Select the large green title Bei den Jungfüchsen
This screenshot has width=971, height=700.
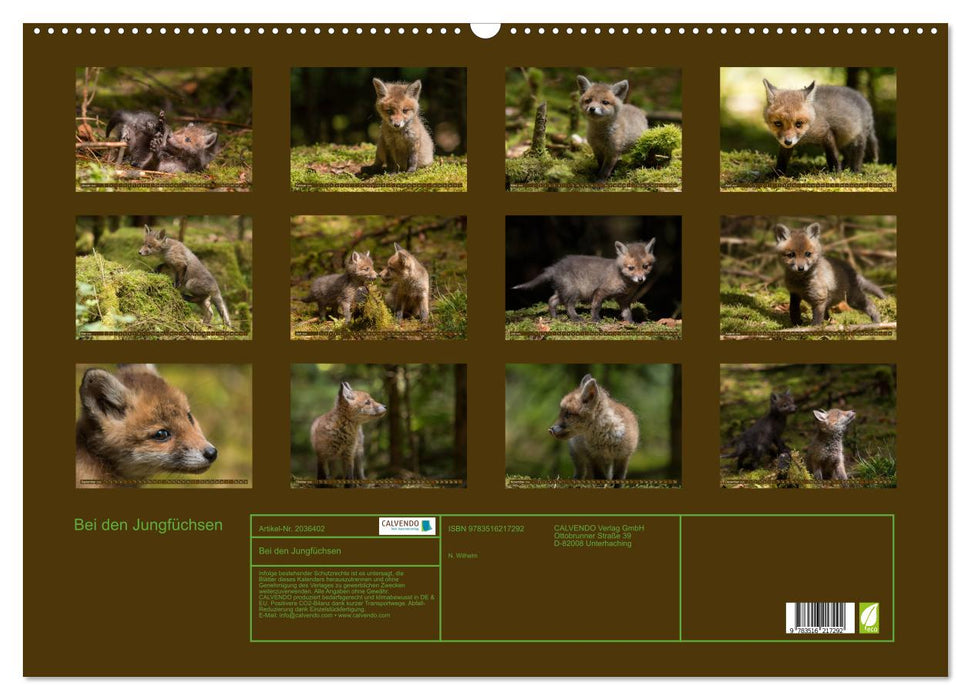[x=148, y=525]
